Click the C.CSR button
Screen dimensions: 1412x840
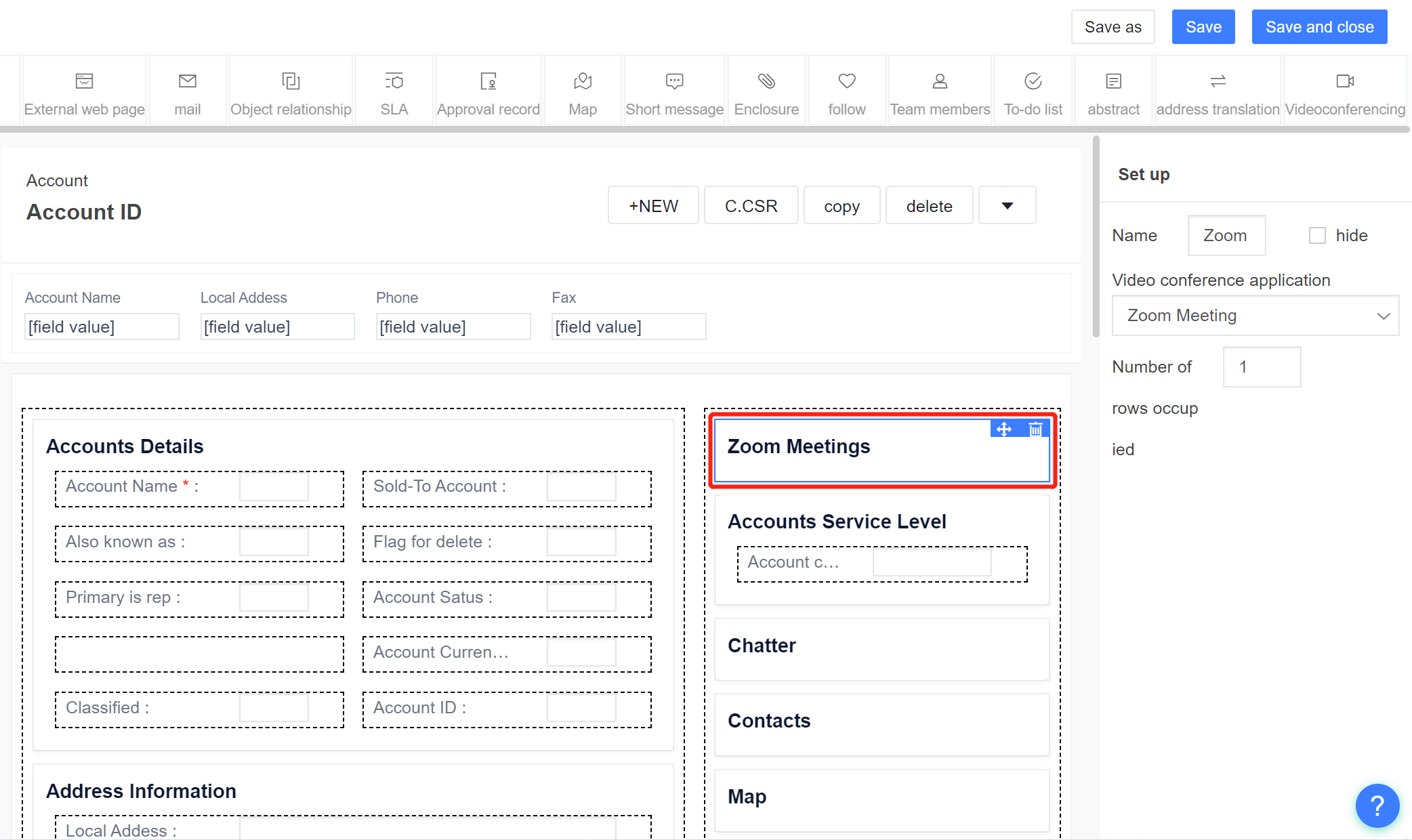751,205
